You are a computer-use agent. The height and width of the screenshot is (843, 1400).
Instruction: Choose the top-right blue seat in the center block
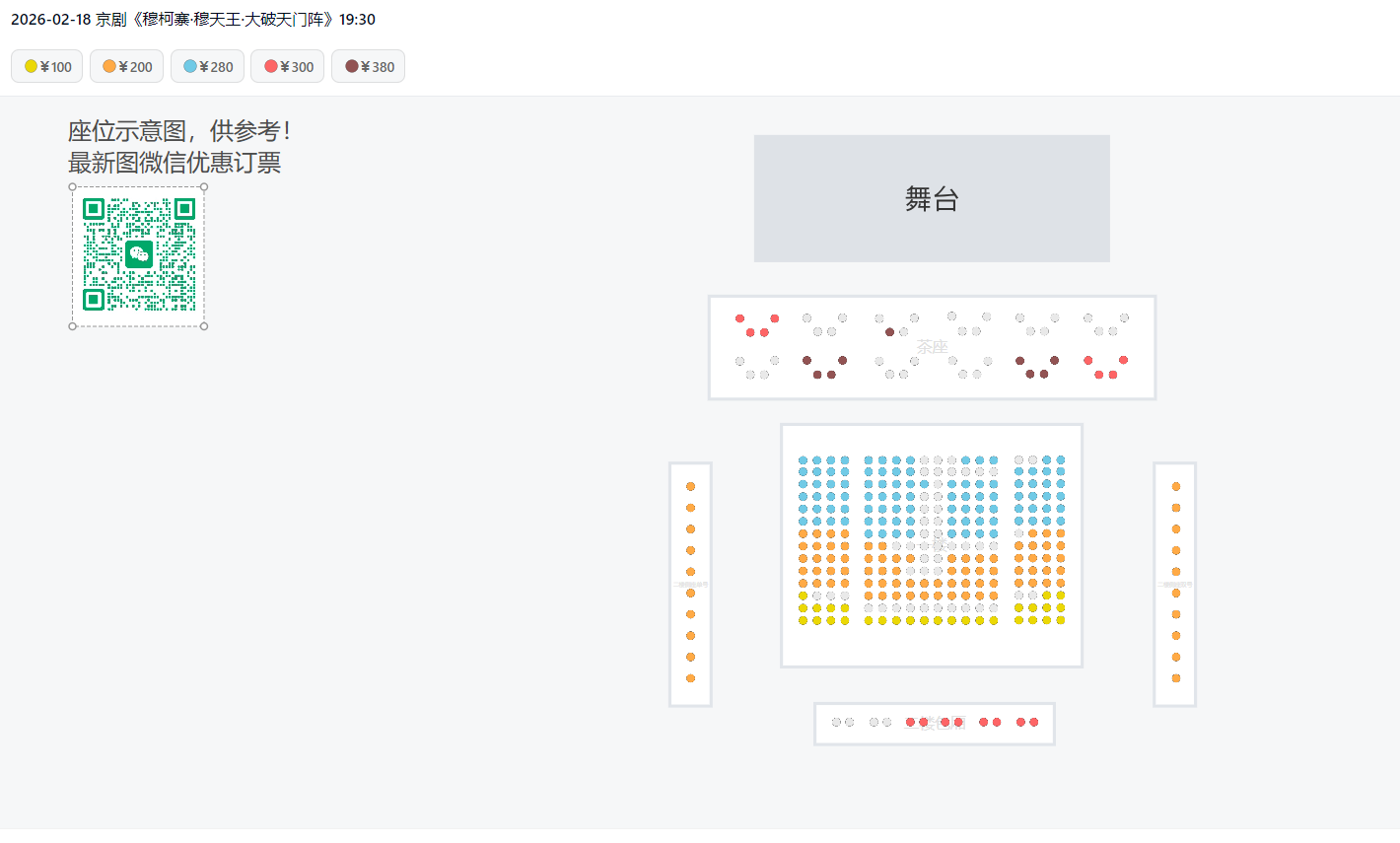pos(1061,460)
